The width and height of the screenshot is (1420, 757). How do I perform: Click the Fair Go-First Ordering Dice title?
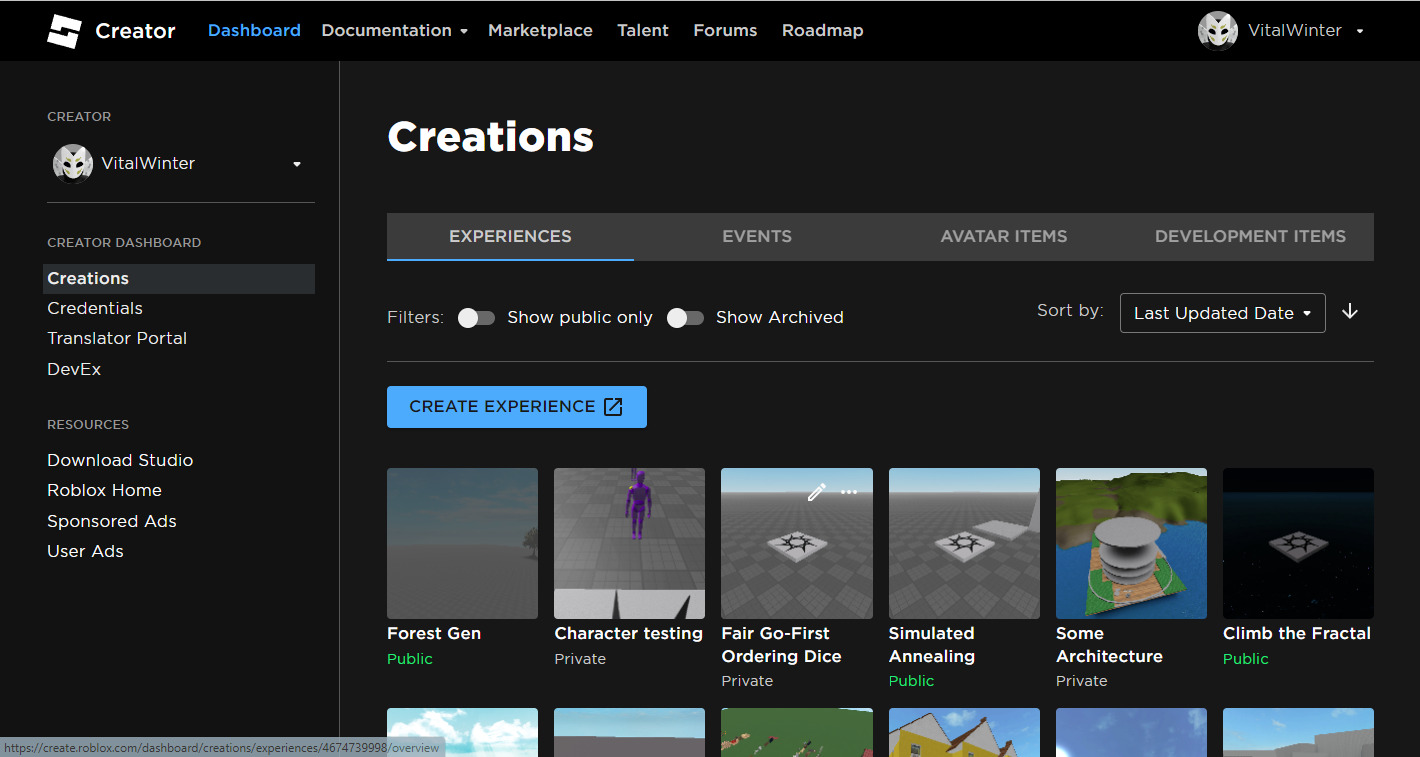[x=781, y=645]
